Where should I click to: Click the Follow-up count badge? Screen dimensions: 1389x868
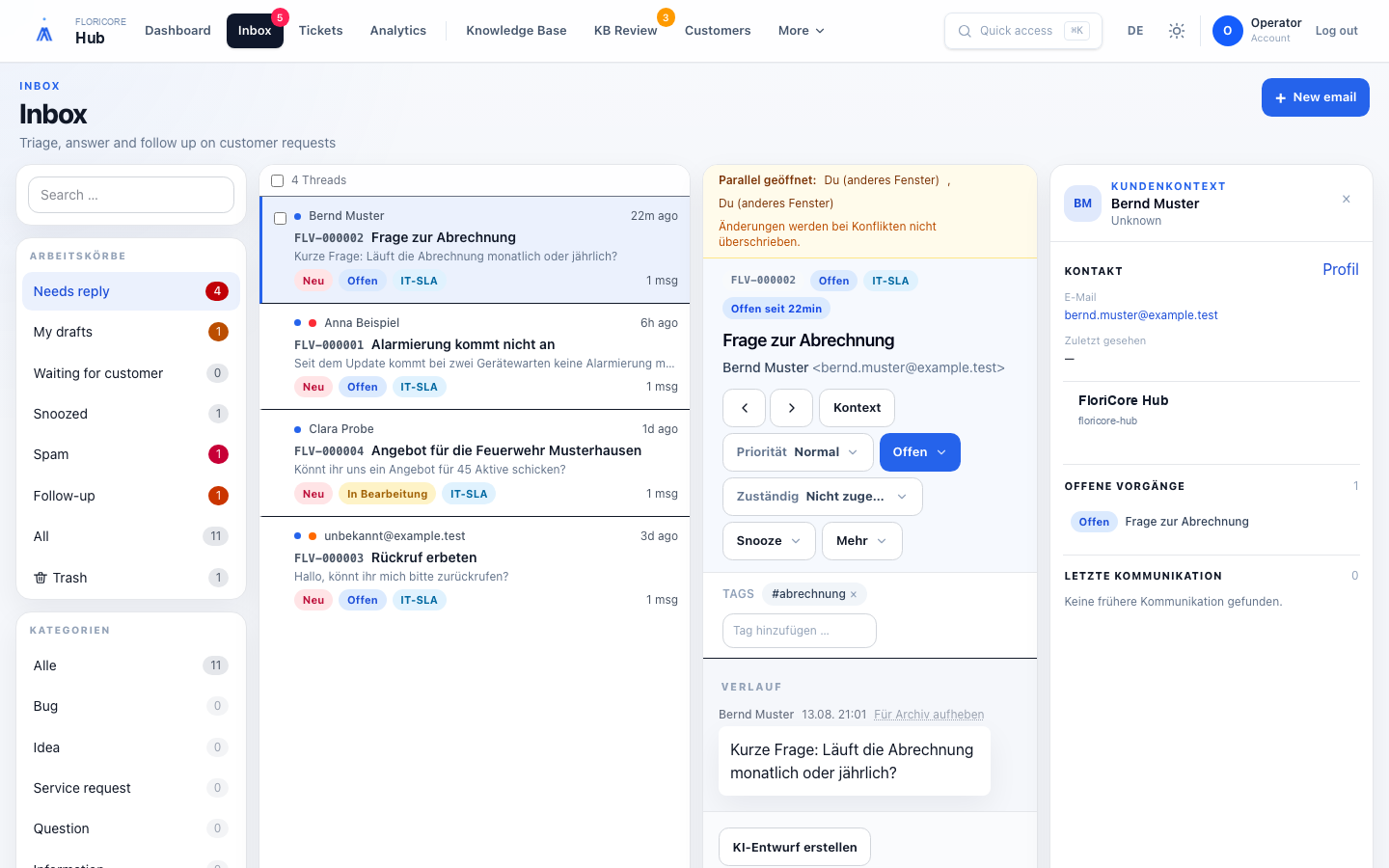tap(218, 496)
